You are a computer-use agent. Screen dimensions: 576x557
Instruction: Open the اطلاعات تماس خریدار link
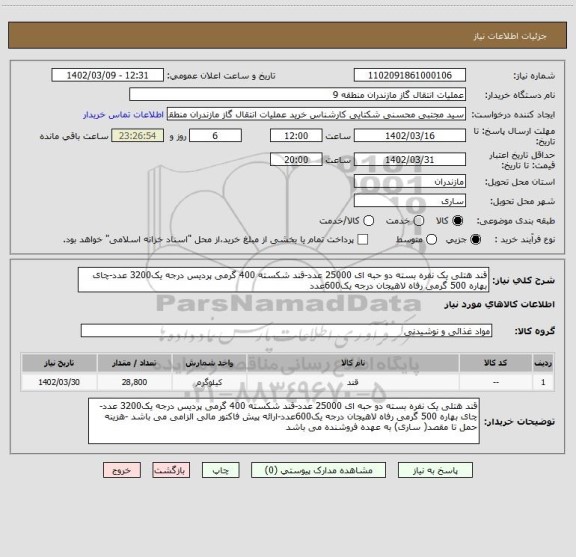pyautogui.click(x=123, y=115)
